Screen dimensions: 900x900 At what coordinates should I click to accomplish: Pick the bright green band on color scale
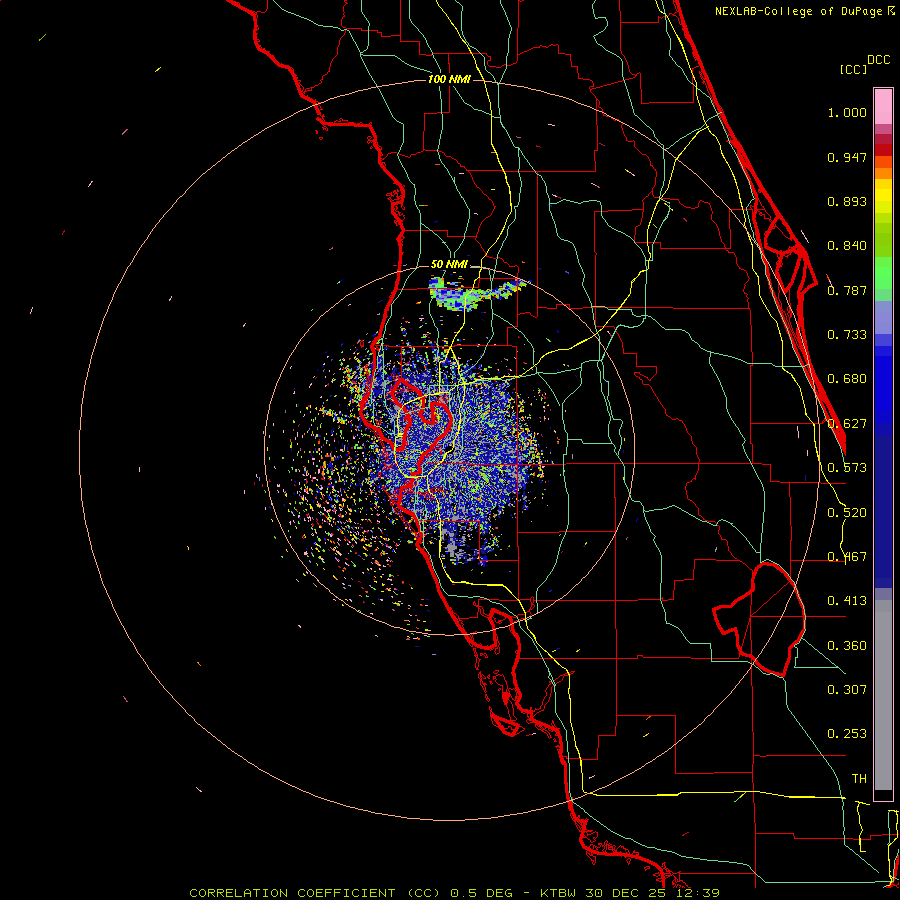pyautogui.click(x=883, y=273)
